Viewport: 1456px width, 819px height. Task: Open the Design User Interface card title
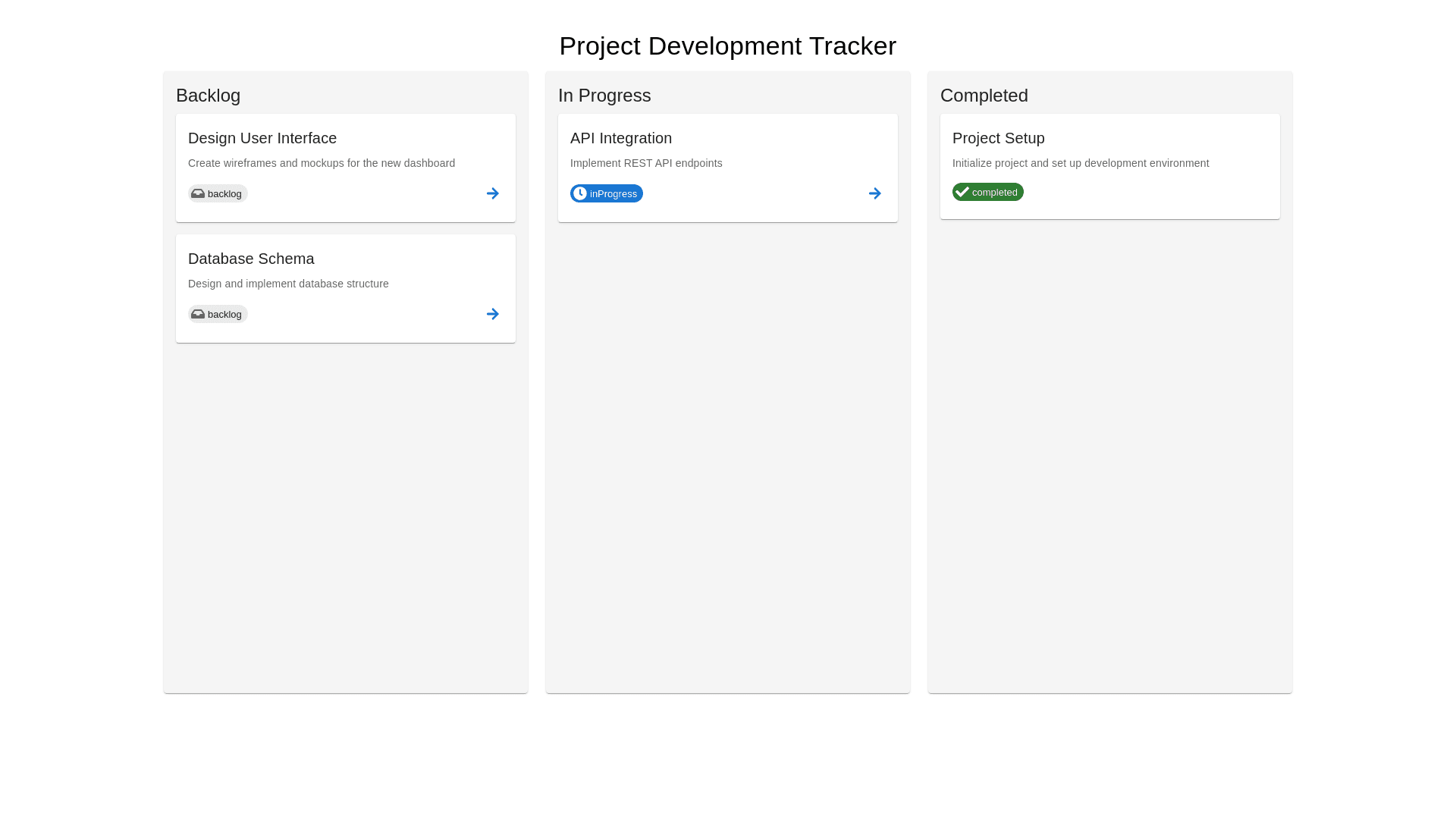pyautogui.click(x=262, y=138)
